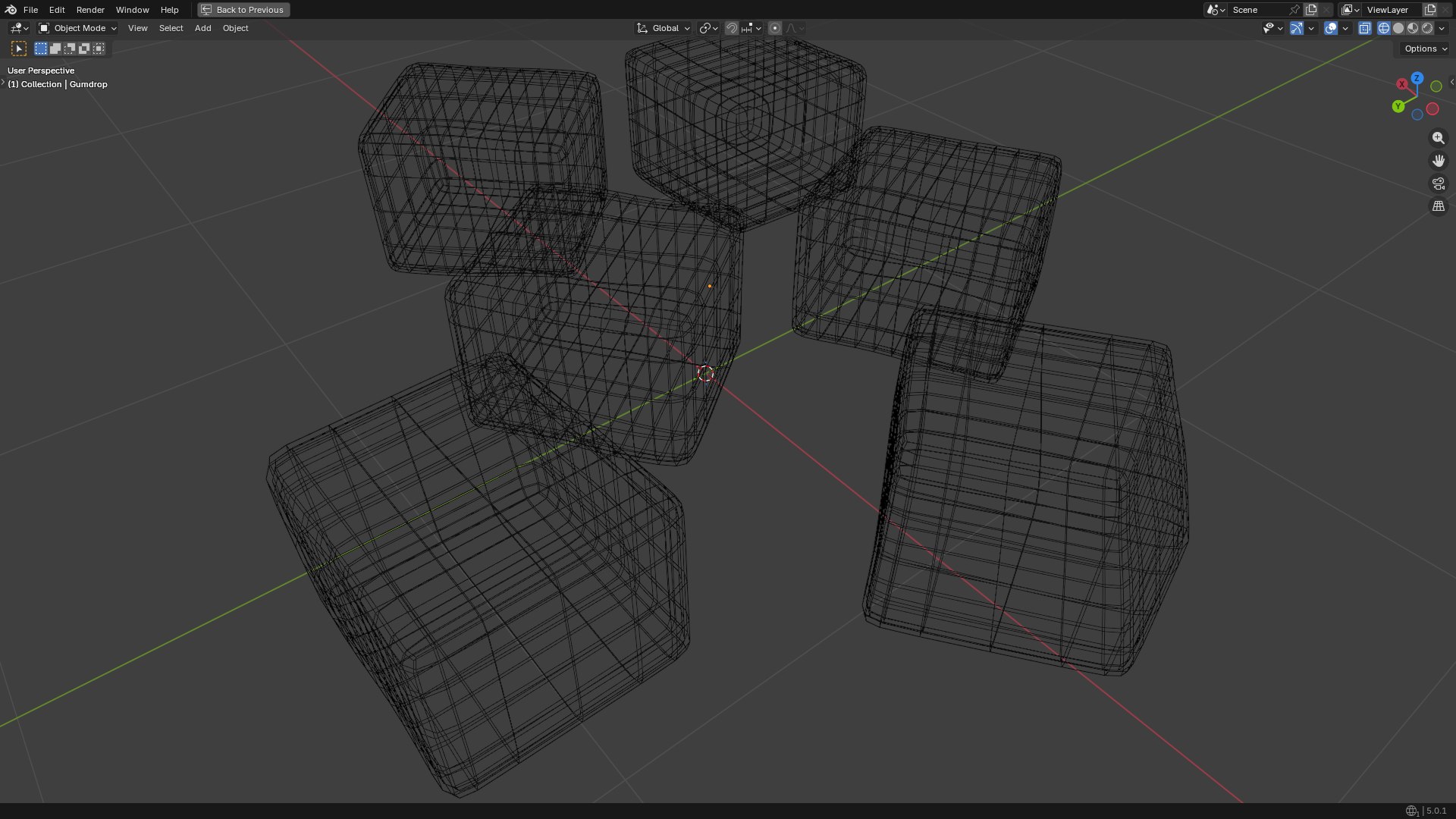The image size is (1456, 819).
Task: Toggle snapping magnet icon
Action: click(732, 28)
